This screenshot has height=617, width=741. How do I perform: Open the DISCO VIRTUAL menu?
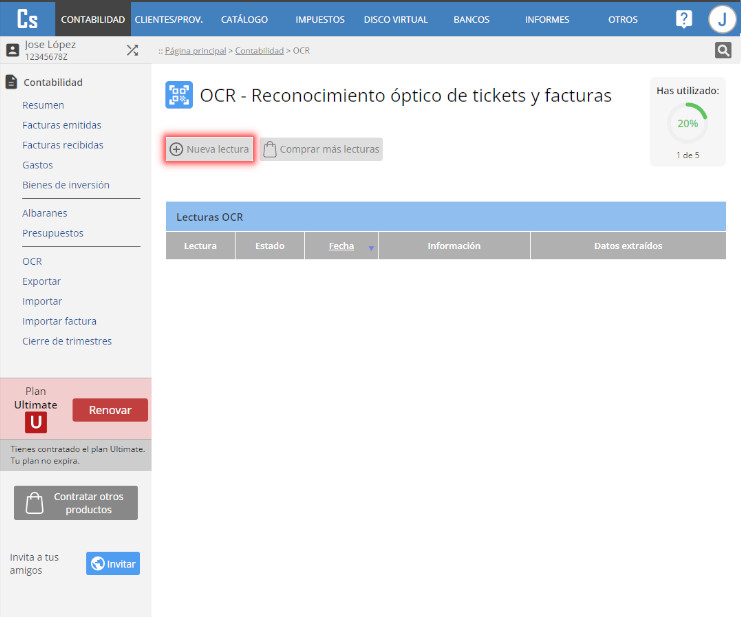tap(396, 19)
